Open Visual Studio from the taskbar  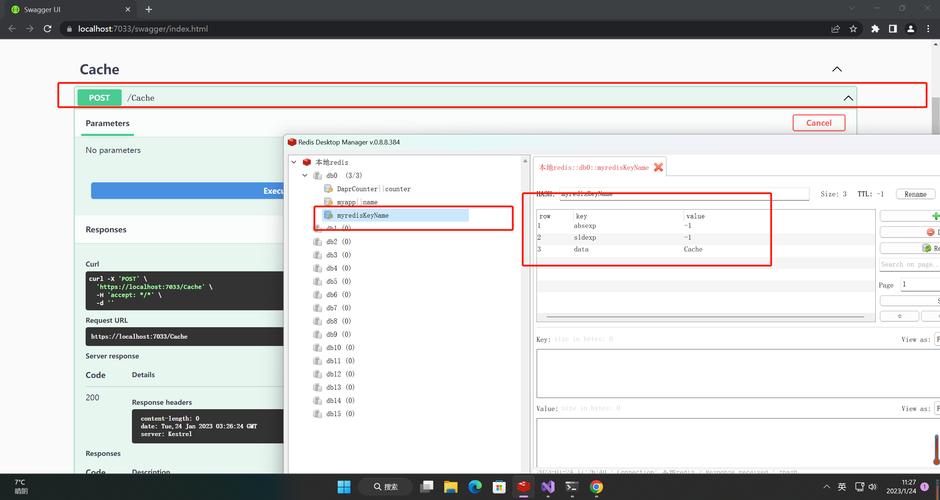coord(548,487)
